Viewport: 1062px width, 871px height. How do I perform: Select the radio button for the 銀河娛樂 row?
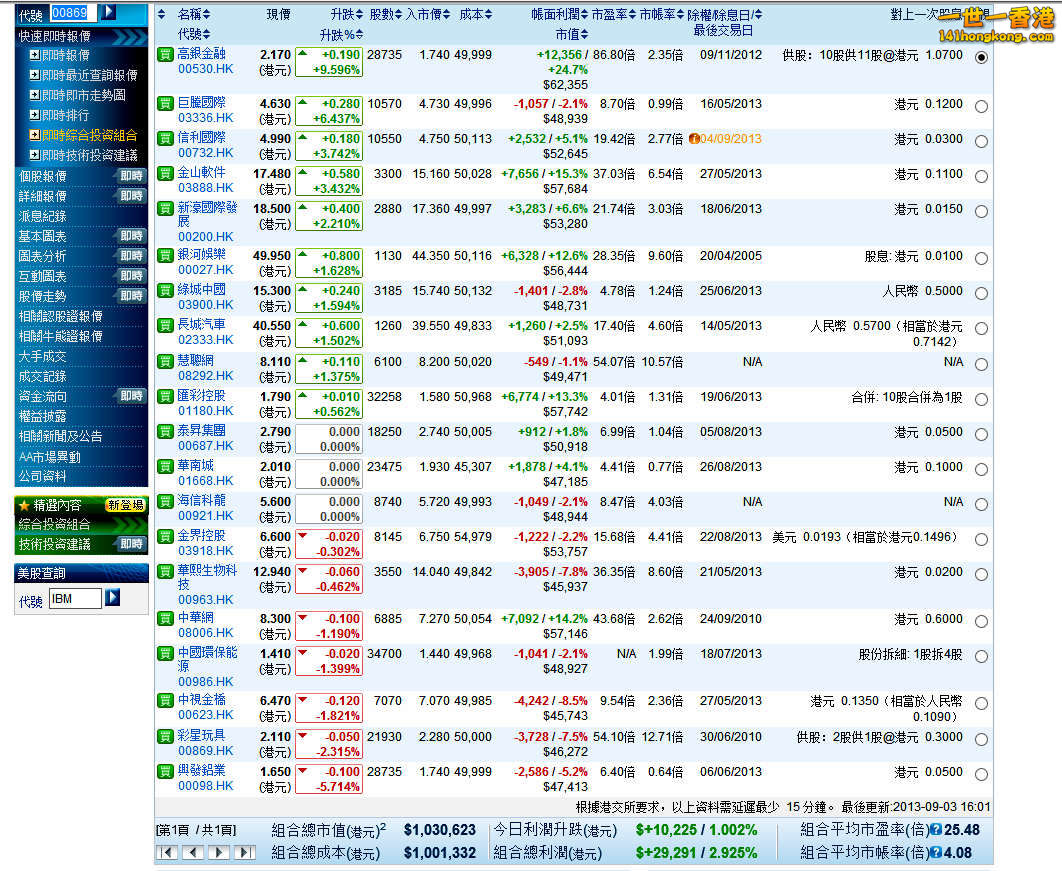pyautogui.click(x=981, y=259)
